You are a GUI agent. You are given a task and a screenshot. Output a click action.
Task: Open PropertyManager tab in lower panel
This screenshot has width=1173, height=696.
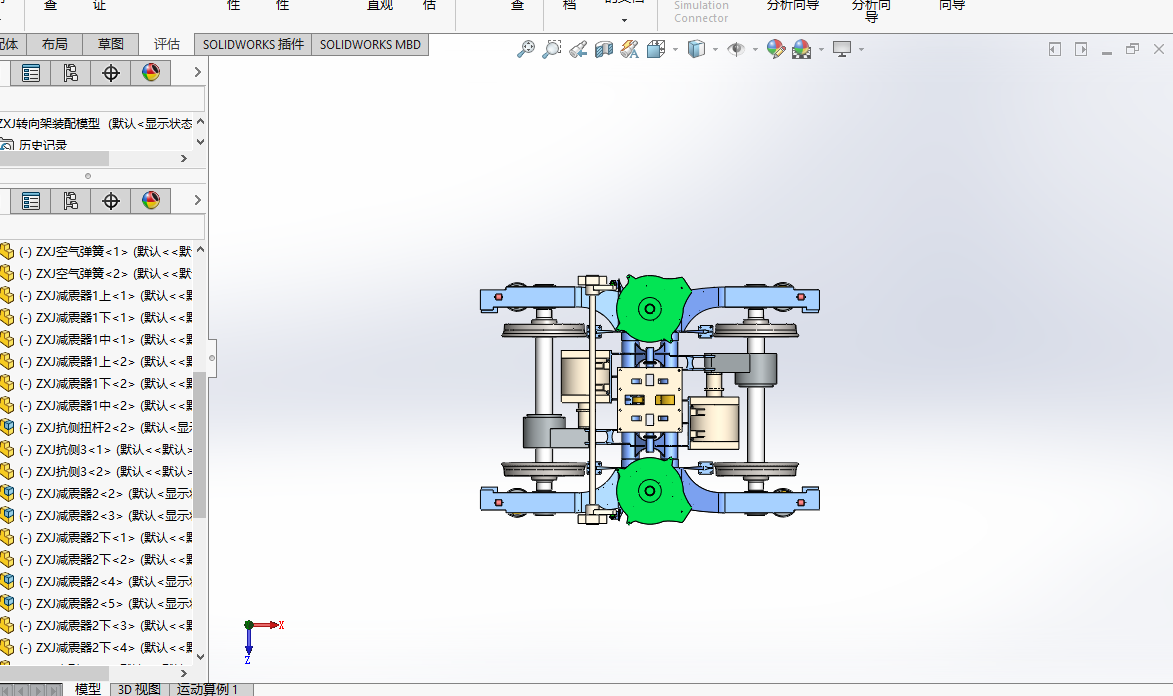pos(31,201)
